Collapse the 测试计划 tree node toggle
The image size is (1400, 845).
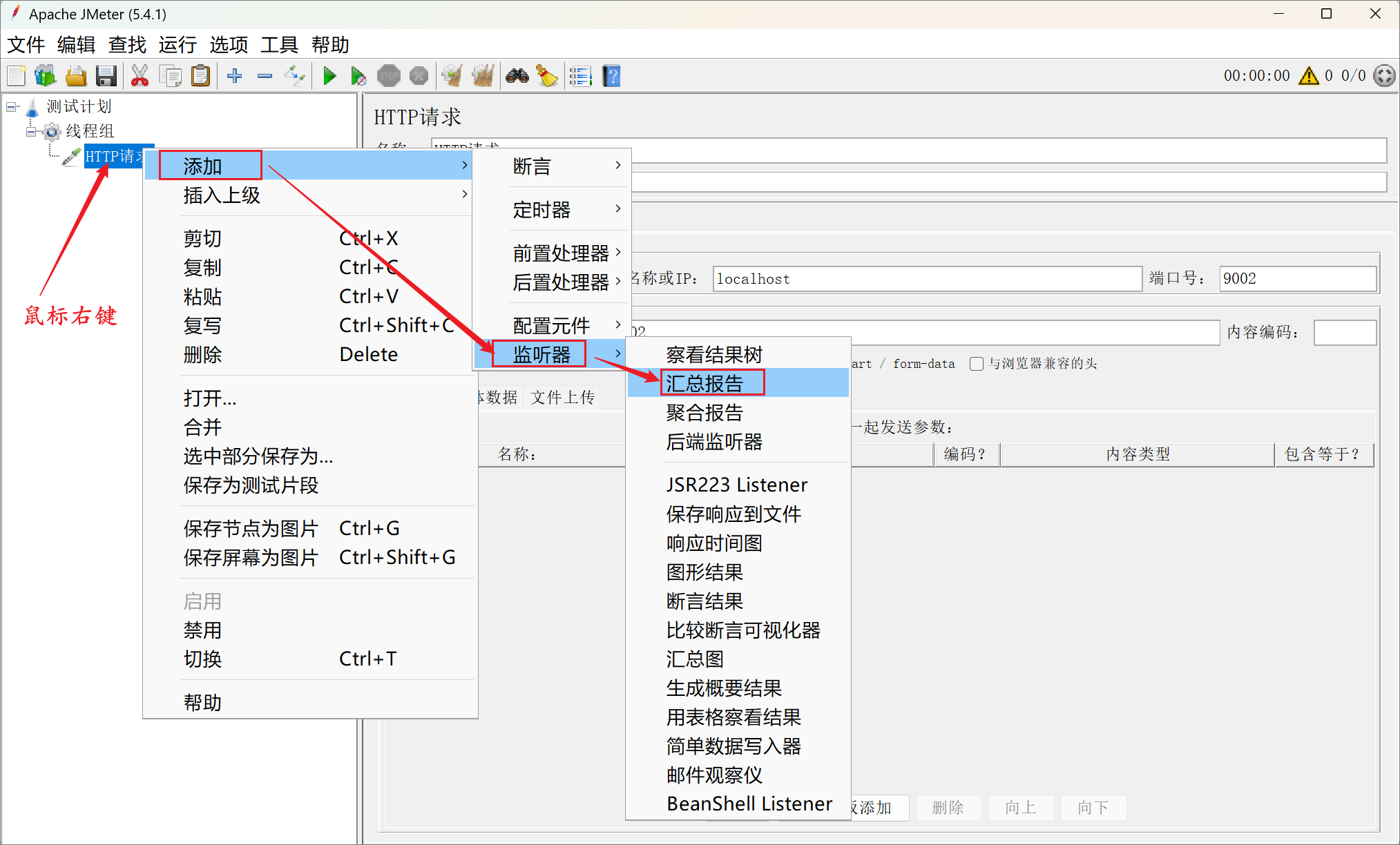tap(12, 107)
